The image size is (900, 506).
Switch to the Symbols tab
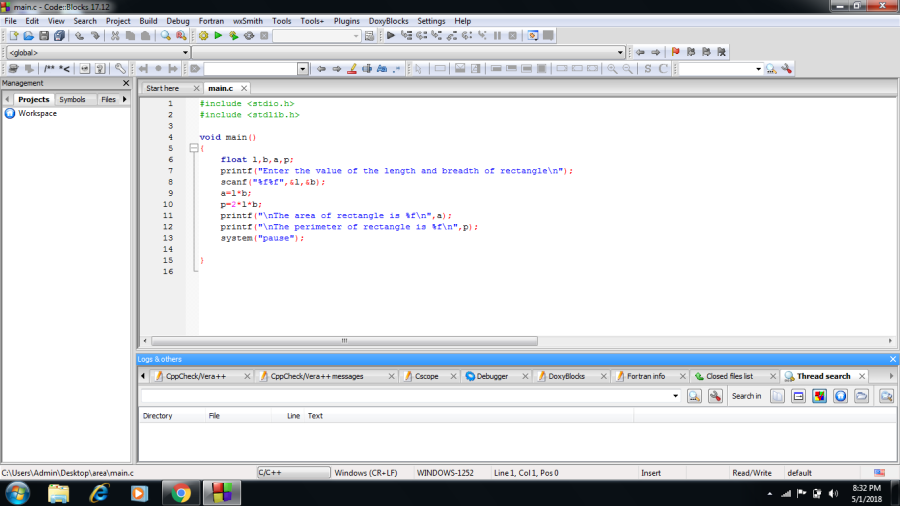pos(72,99)
